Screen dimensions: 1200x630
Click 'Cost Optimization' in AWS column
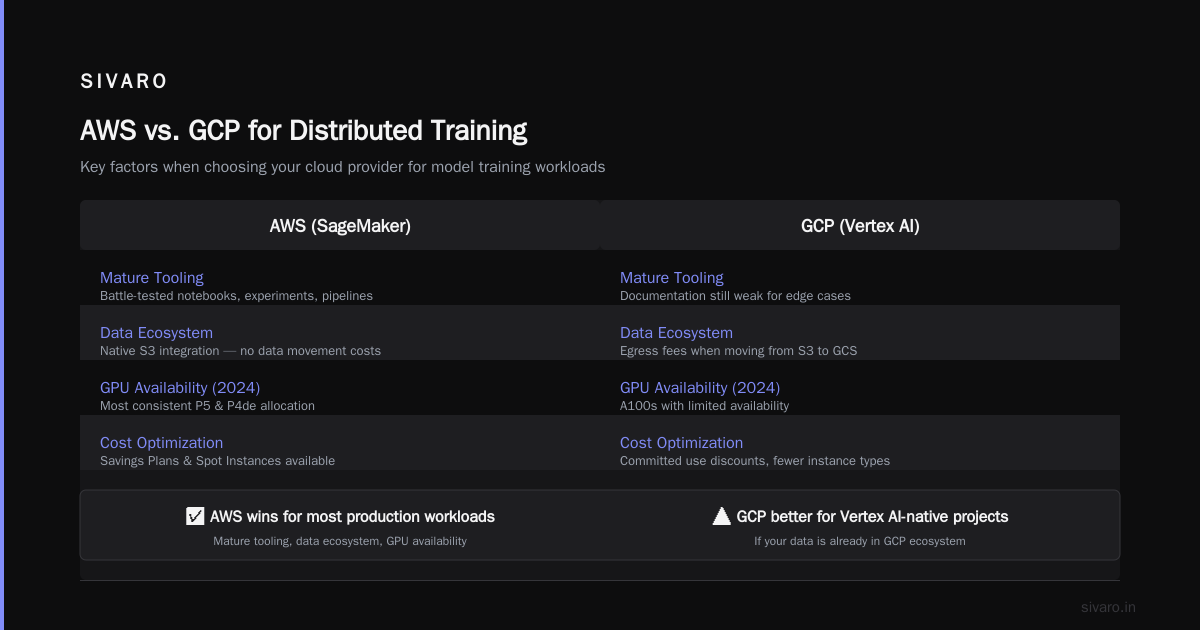coord(161,443)
